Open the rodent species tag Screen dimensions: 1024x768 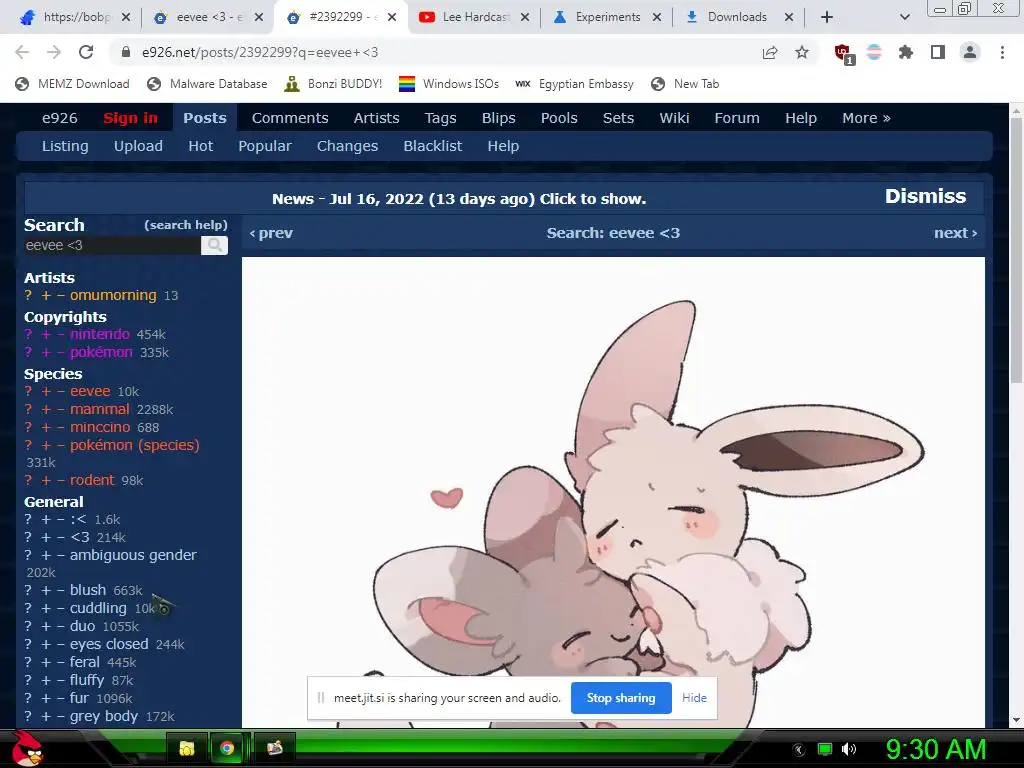coord(92,480)
